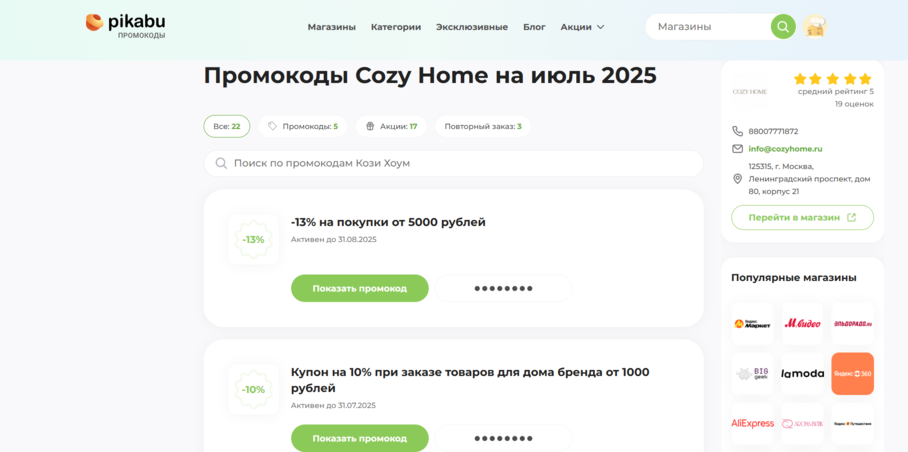Click the Популярные магазины heading
The image size is (908, 452).
pos(794,278)
